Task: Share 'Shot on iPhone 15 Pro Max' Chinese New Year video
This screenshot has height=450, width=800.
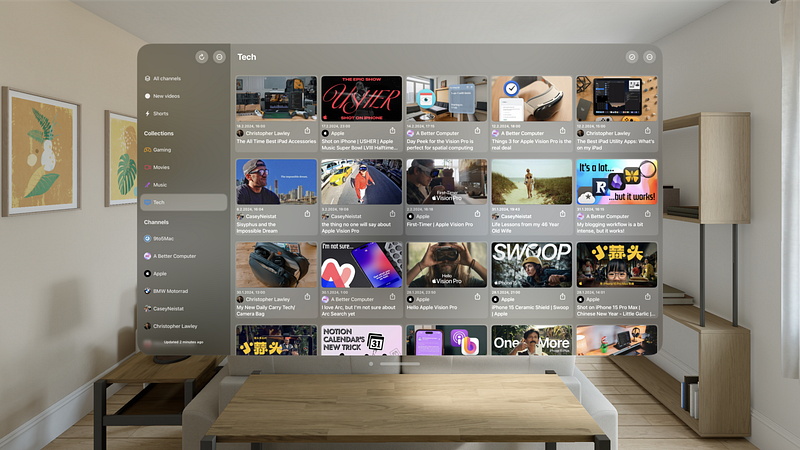Action: (x=647, y=296)
